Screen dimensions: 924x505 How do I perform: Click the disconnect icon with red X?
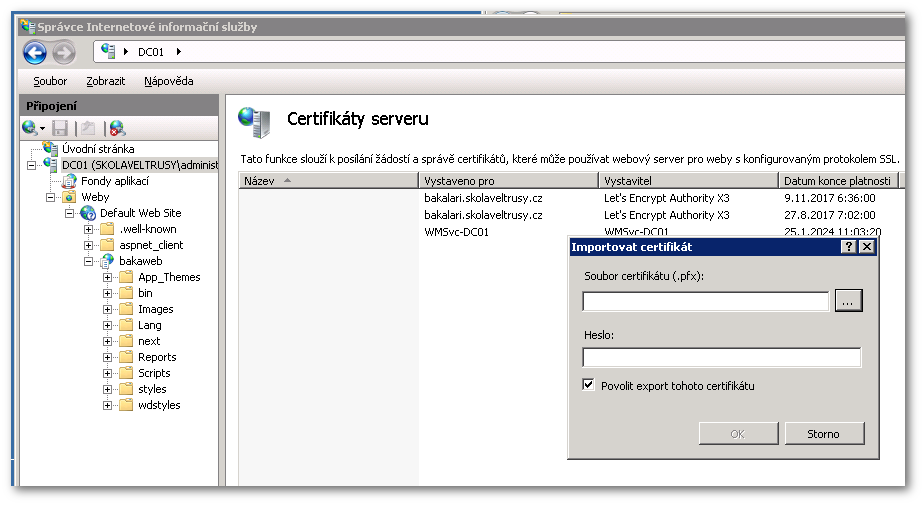pos(117,128)
